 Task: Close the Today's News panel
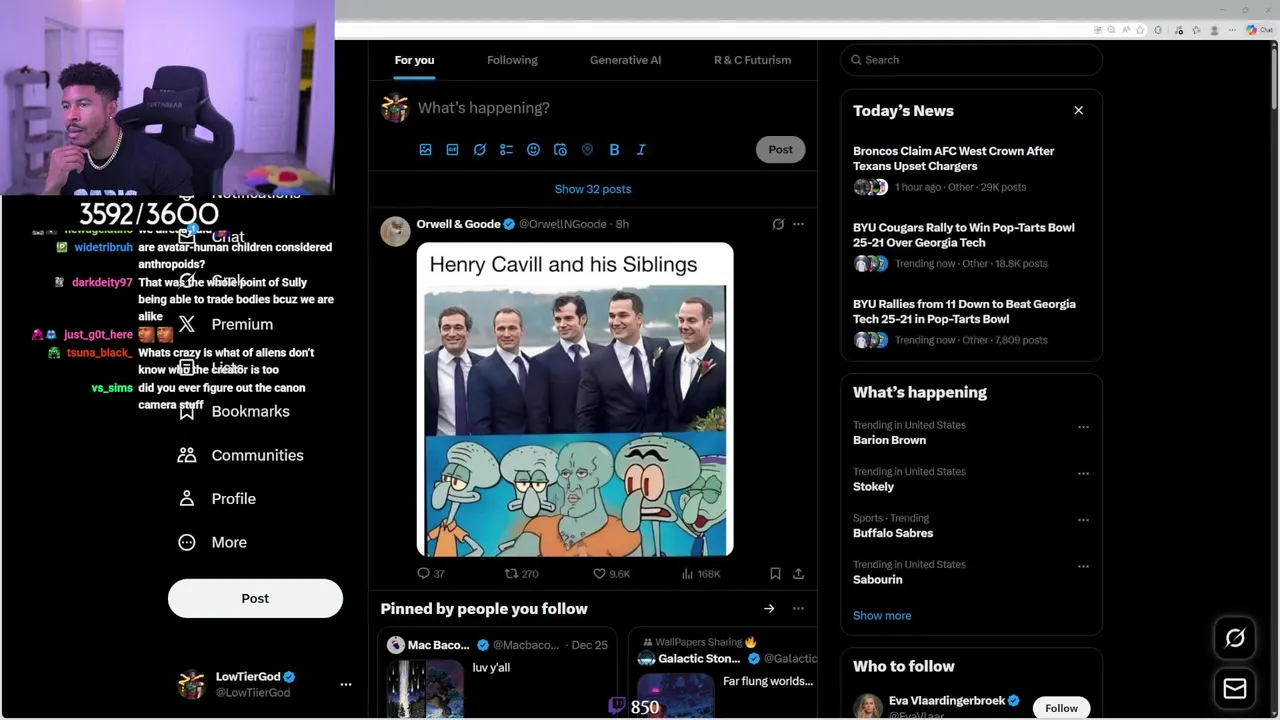[1078, 110]
